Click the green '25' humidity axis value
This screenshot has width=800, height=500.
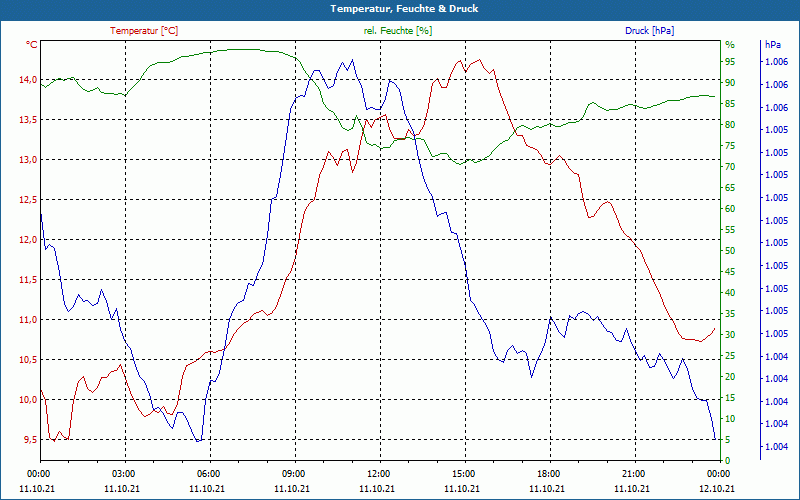730,356
